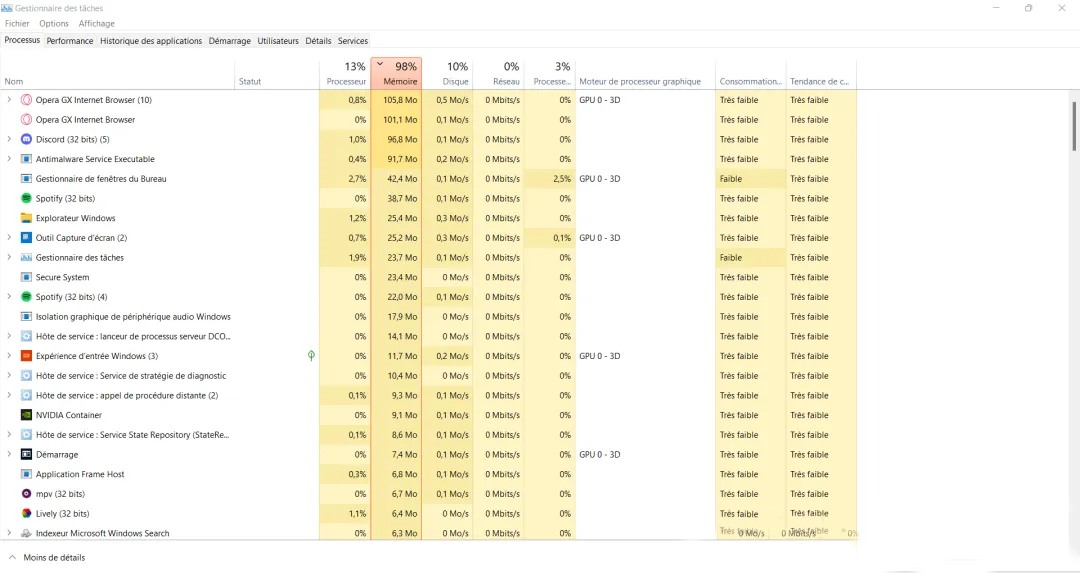Expand the Antimalware Service Executable row
The image size is (1080, 574).
point(9,159)
